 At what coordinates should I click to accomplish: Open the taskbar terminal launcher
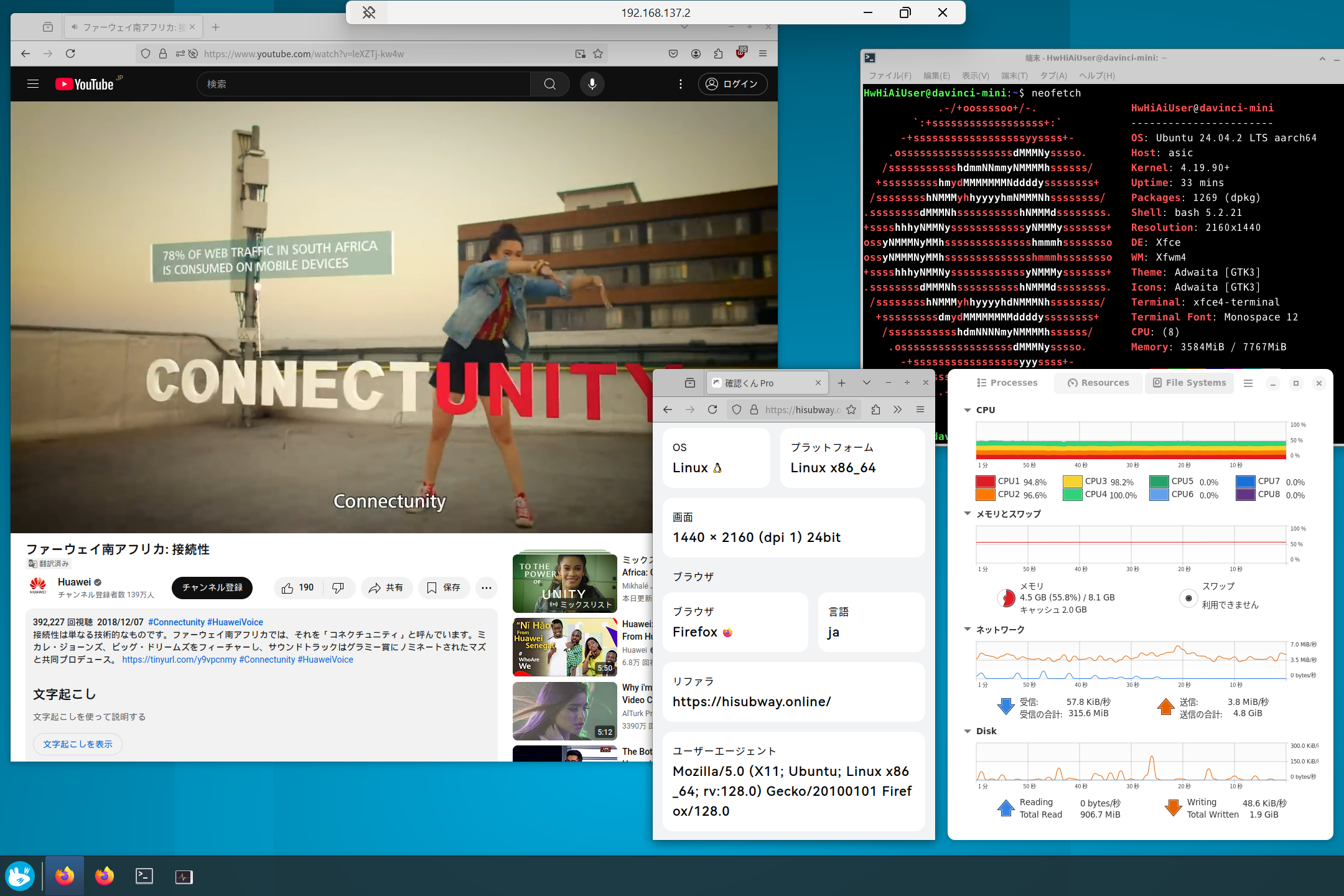point(144,876)
